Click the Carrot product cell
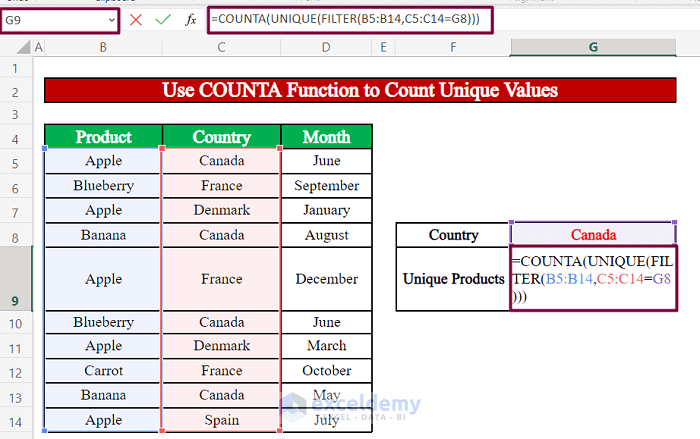The image size is (700, 439). [103, 371]
